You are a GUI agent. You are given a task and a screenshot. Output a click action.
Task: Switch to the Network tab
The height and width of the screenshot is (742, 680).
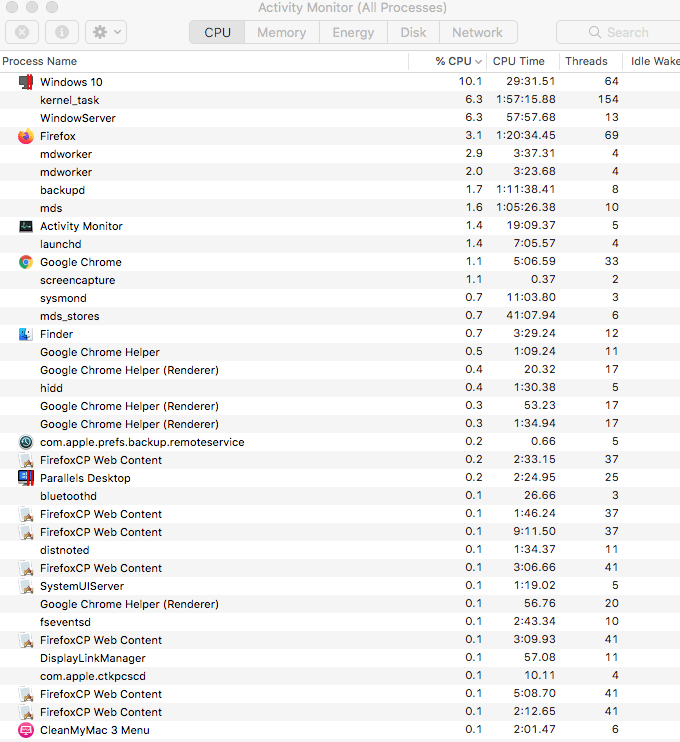pos(477,32)
